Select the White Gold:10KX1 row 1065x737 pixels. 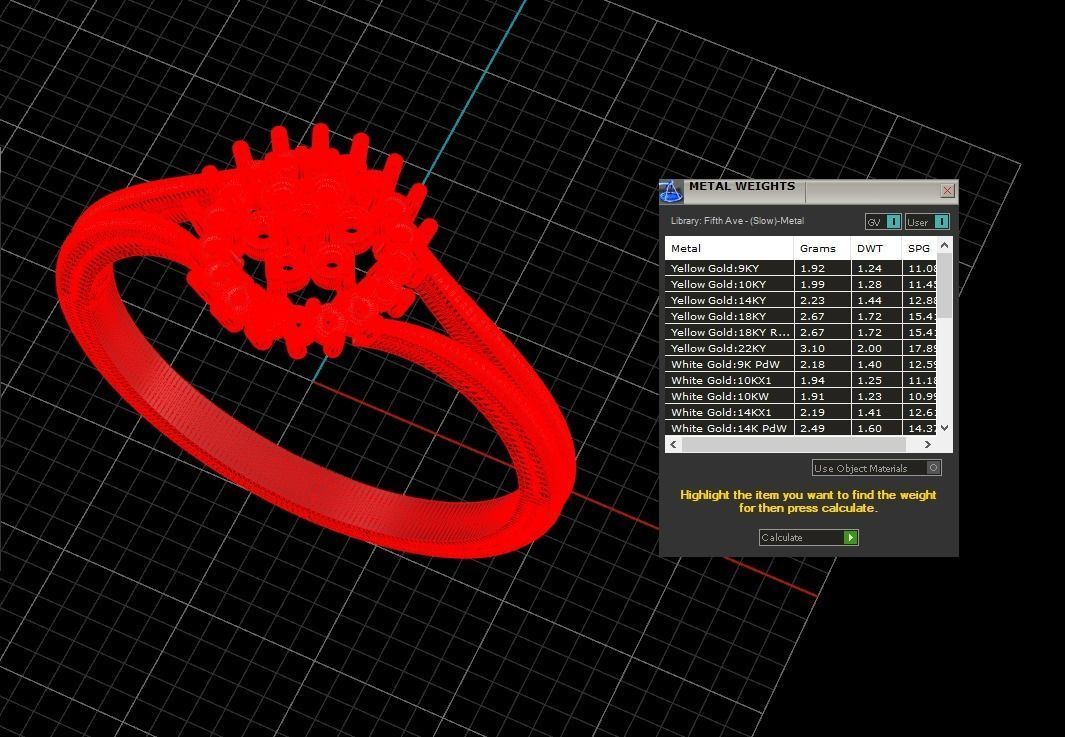point(801,380)
